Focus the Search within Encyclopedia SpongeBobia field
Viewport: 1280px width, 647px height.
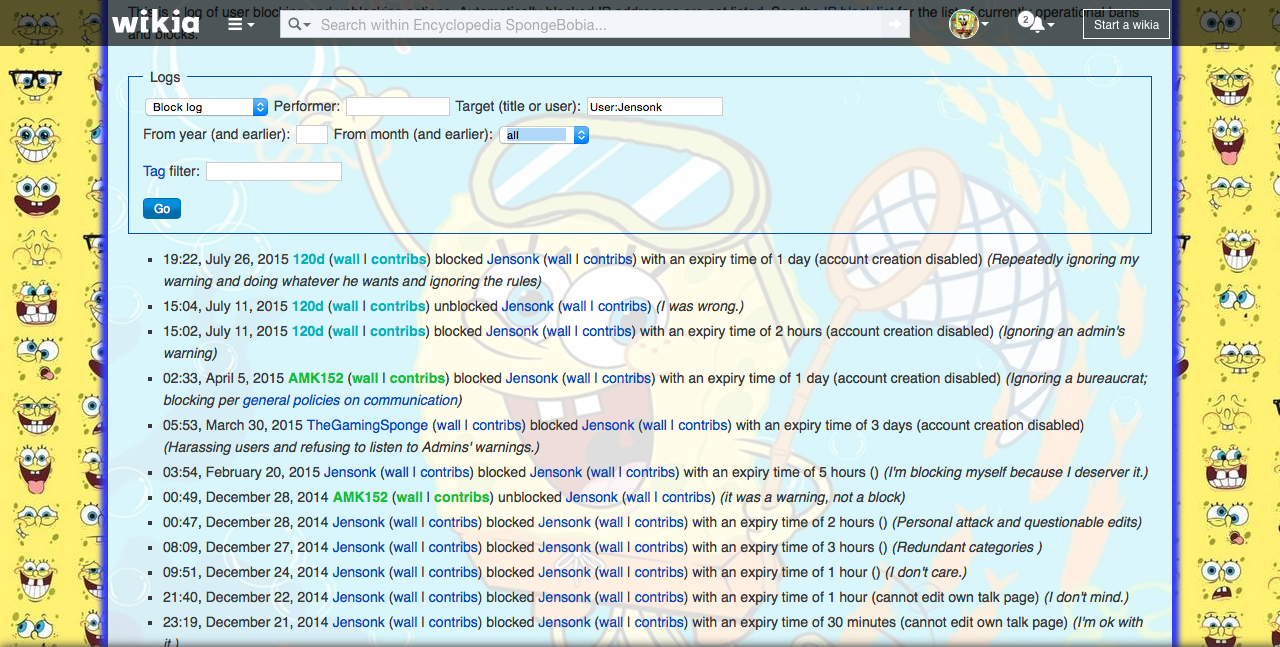(x=598, y=24)
